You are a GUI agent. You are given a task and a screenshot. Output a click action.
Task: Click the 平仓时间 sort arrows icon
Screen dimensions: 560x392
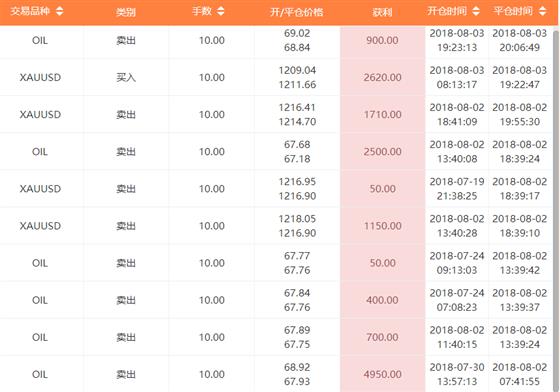[542, 11]
